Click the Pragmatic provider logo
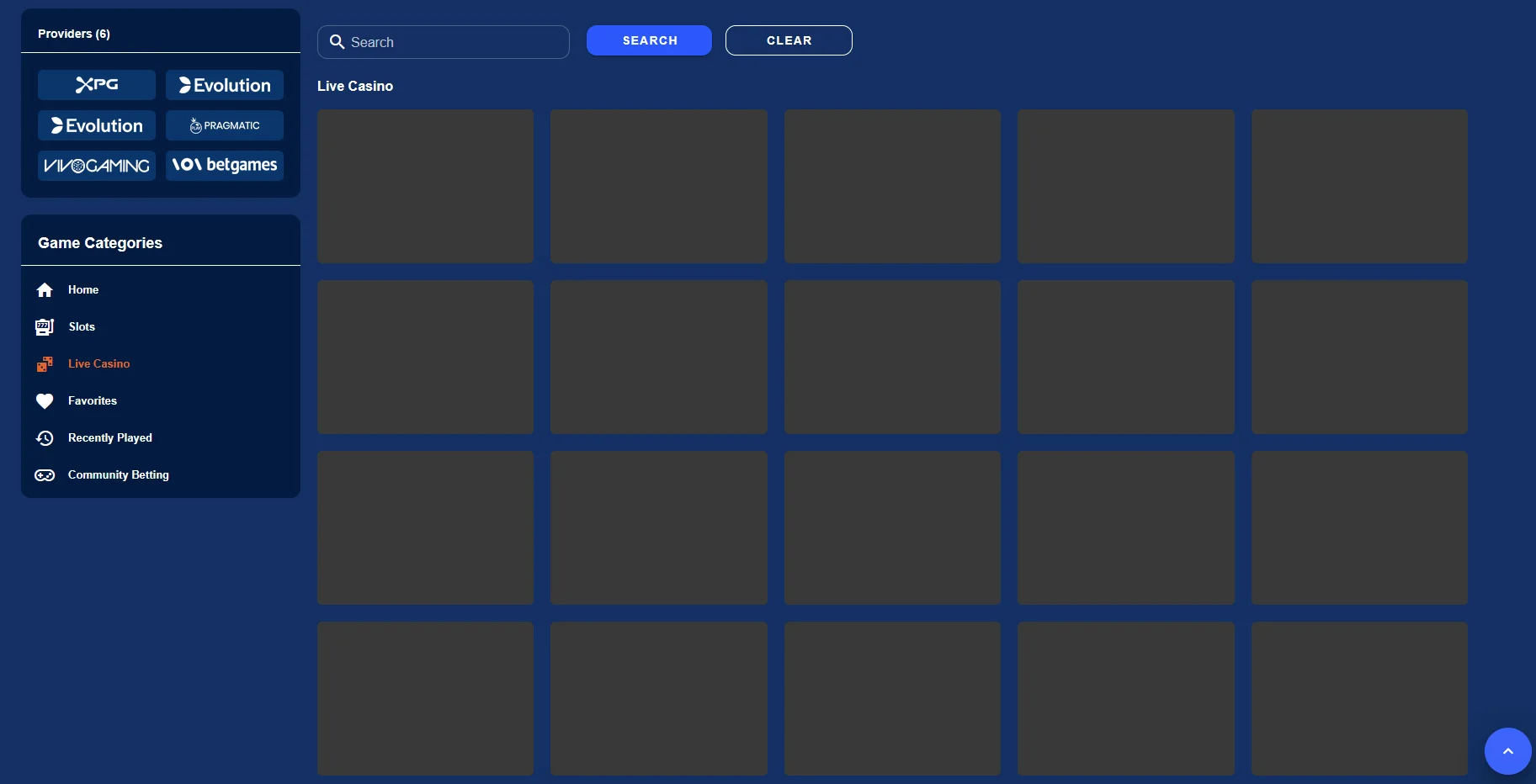 point(225,125)
